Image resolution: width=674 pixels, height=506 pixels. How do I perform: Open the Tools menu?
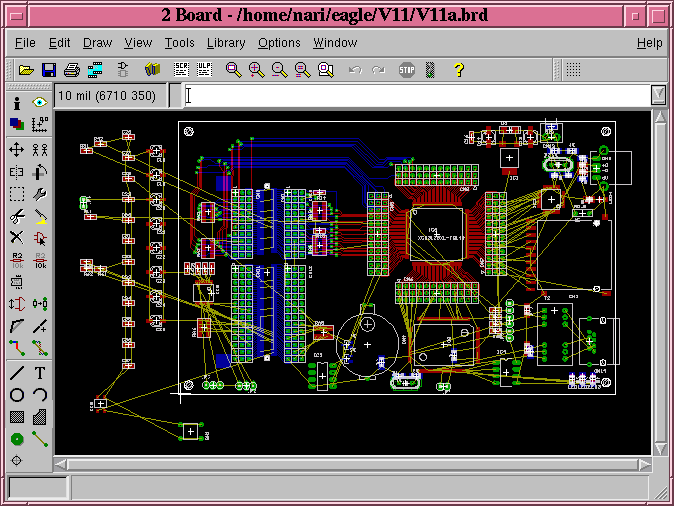180,43
